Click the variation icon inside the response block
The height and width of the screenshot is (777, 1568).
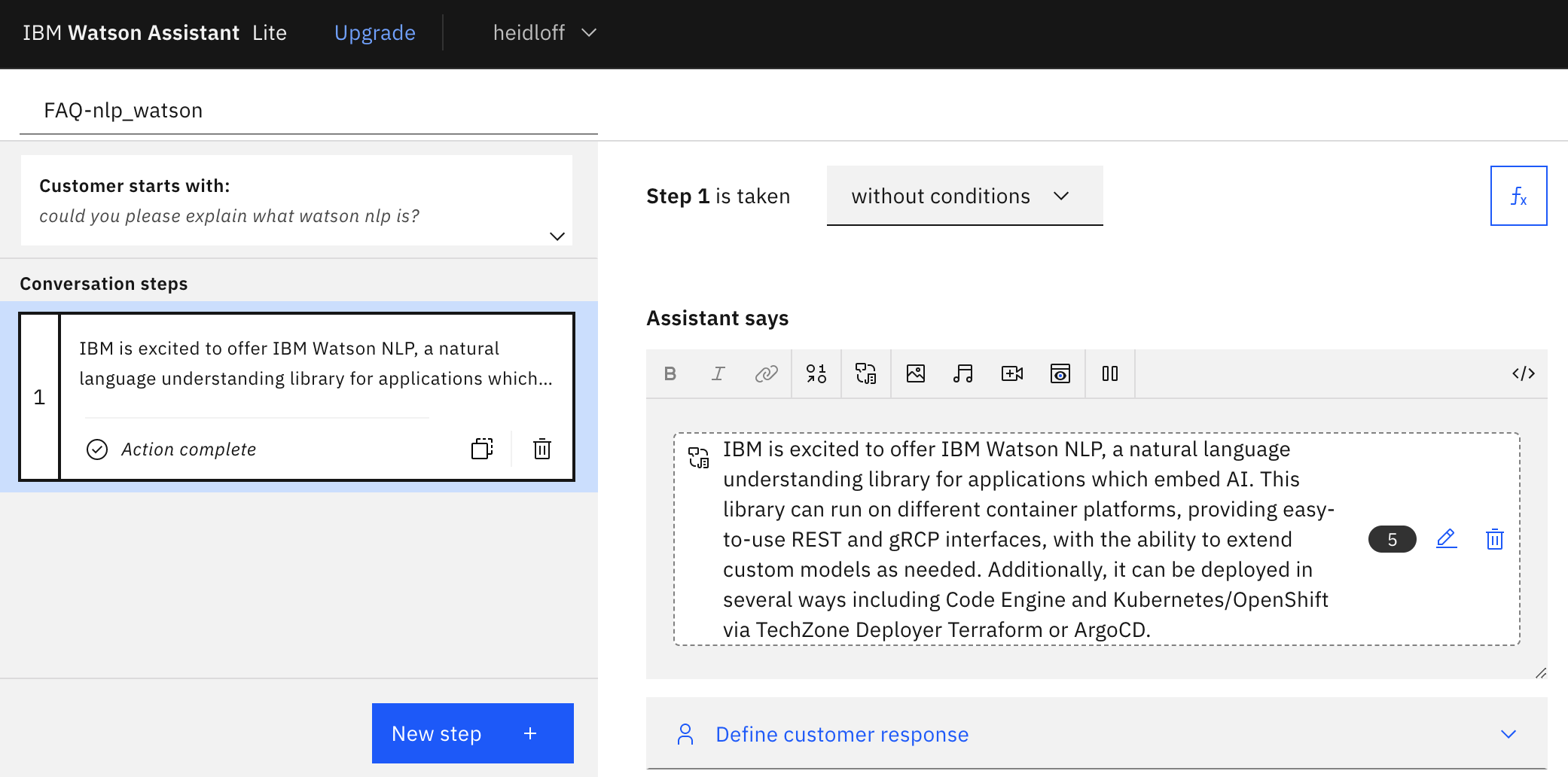(x=699, y=458)
